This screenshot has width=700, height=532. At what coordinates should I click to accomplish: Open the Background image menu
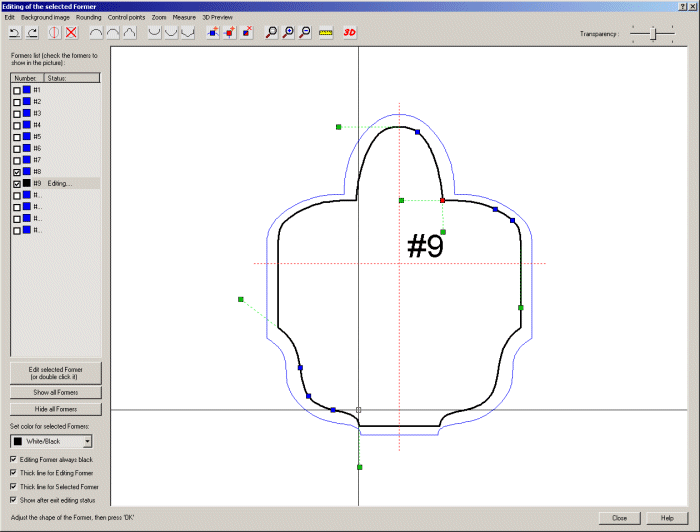click(45, 18)
